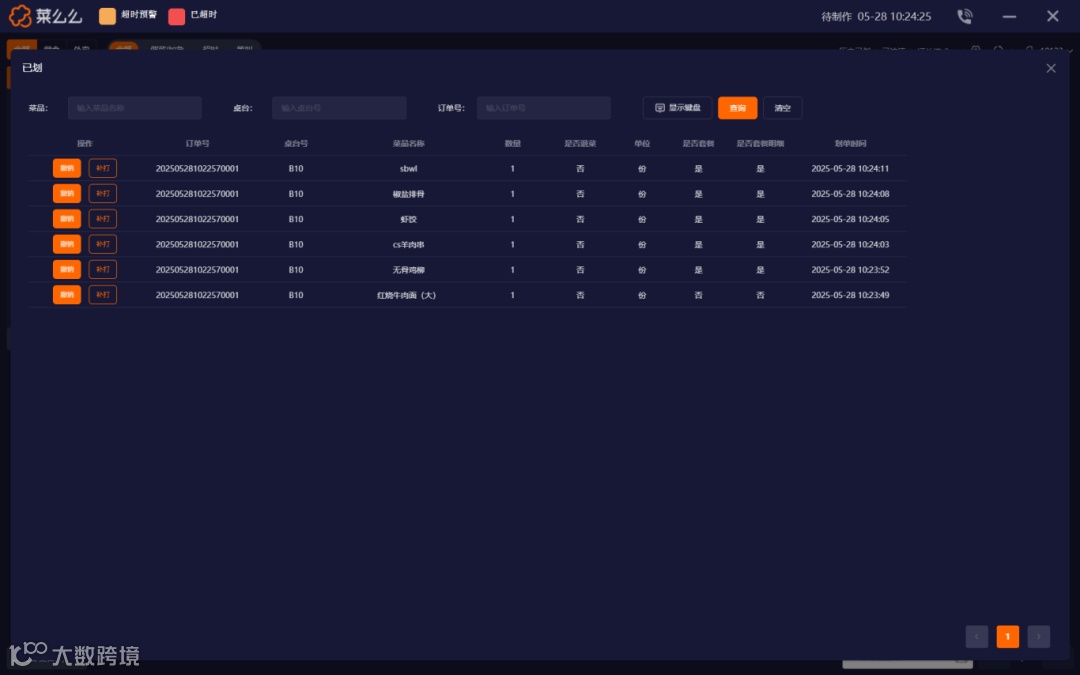This screenshot has height=675, width=1080.
Task: Click 补打 for the 虾饺 row
Action: coord(103,219)
